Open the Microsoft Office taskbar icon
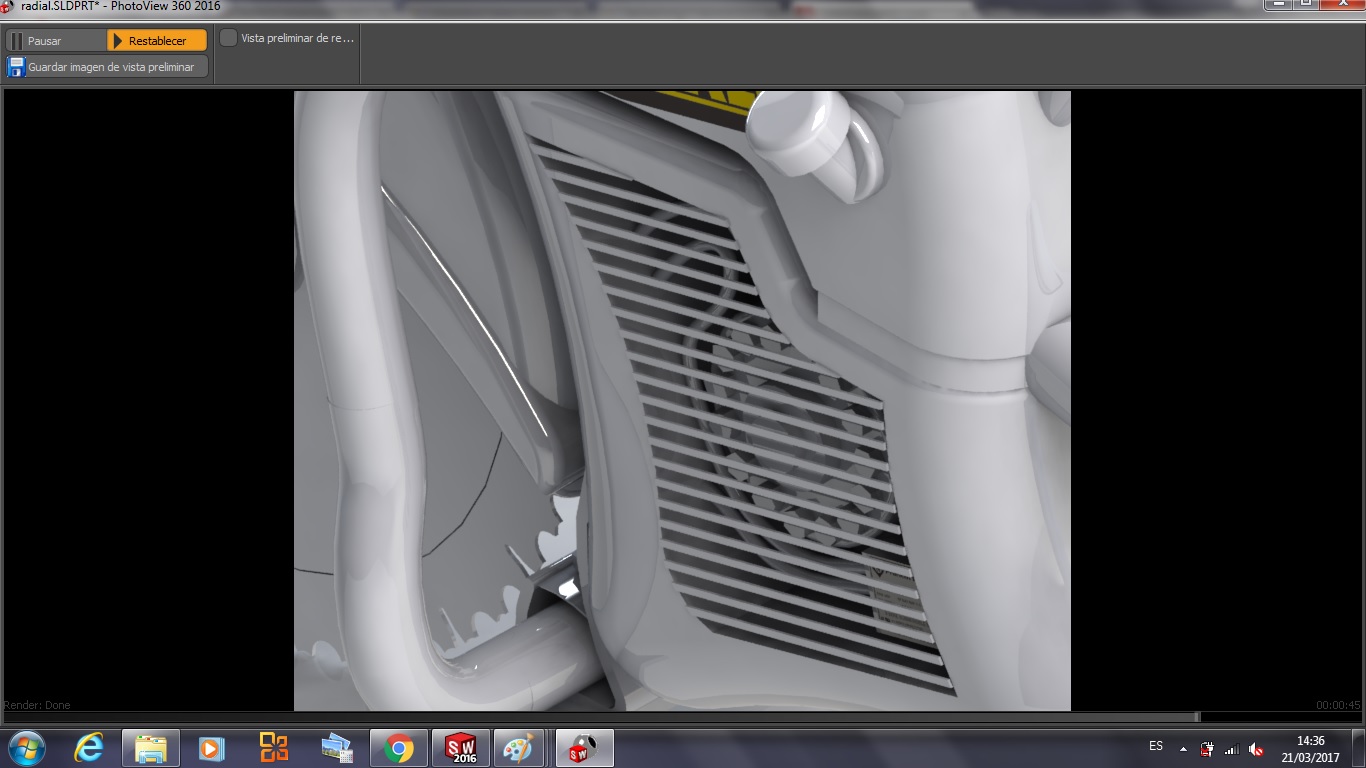The height and width of the screenshot is (768, 1366). [x=273, y=748]
